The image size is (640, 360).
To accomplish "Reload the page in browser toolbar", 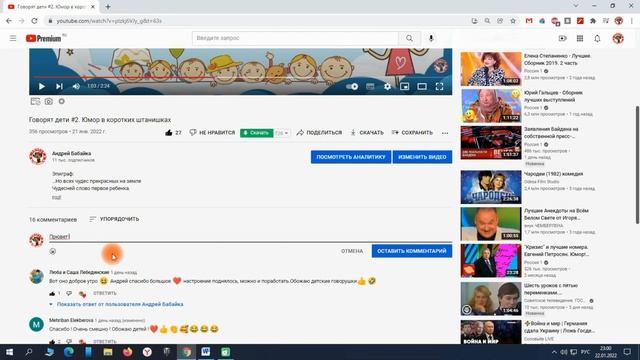I will 34,21.
